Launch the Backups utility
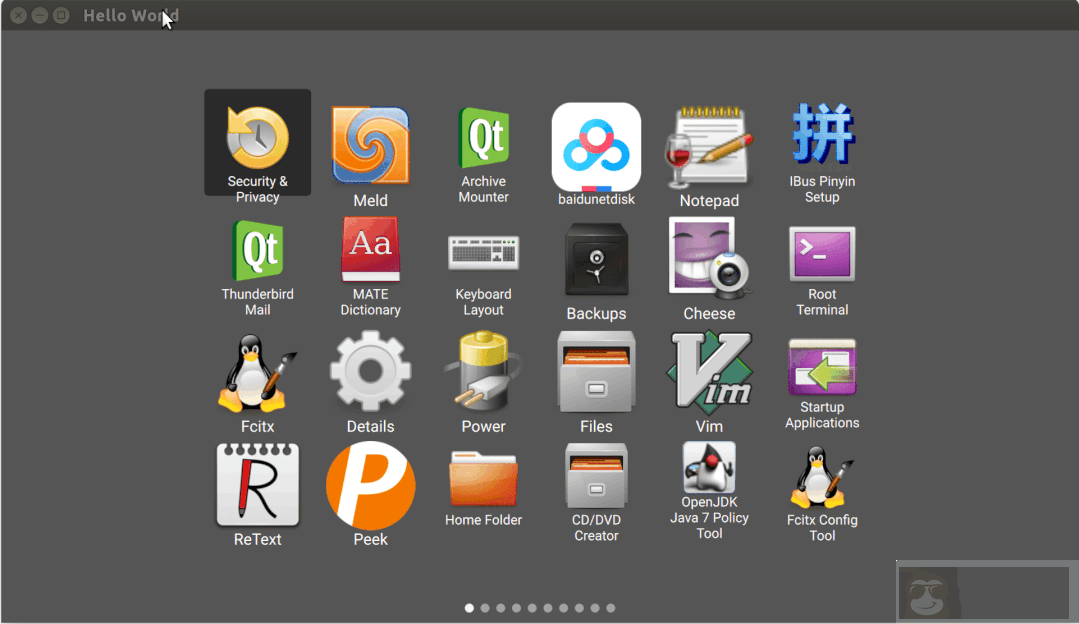 596,258
